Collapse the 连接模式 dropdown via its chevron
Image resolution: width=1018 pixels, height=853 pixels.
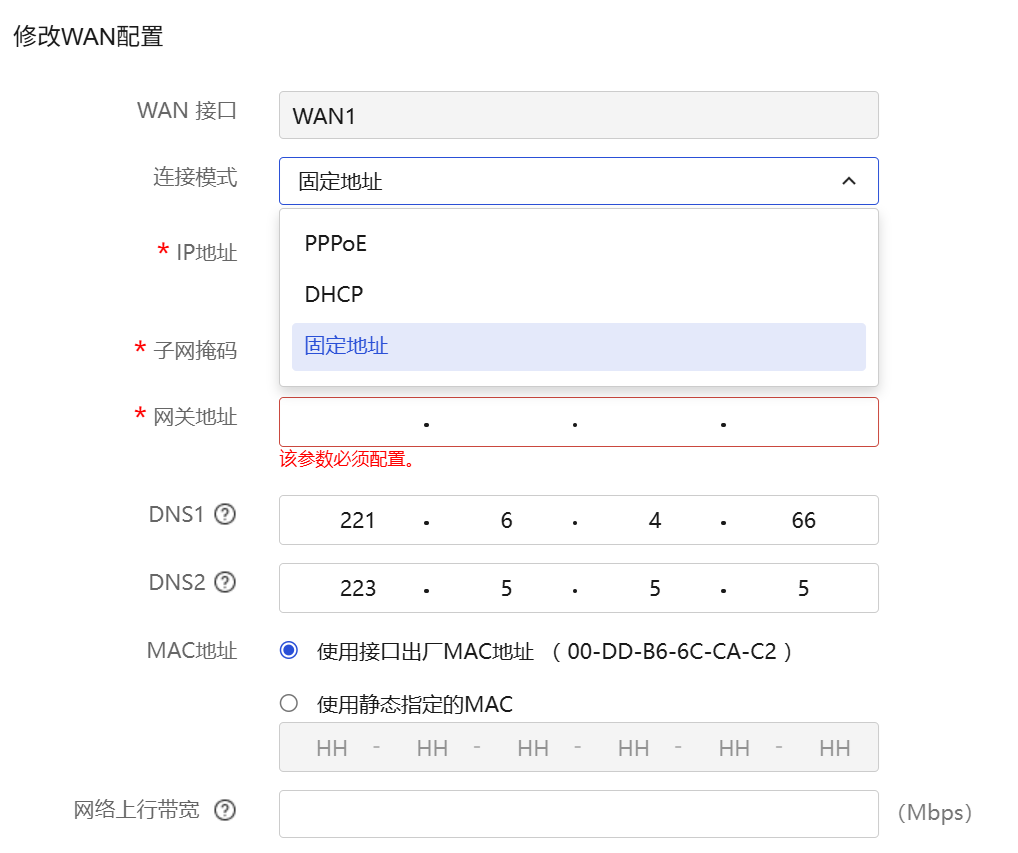click(848, 181)
